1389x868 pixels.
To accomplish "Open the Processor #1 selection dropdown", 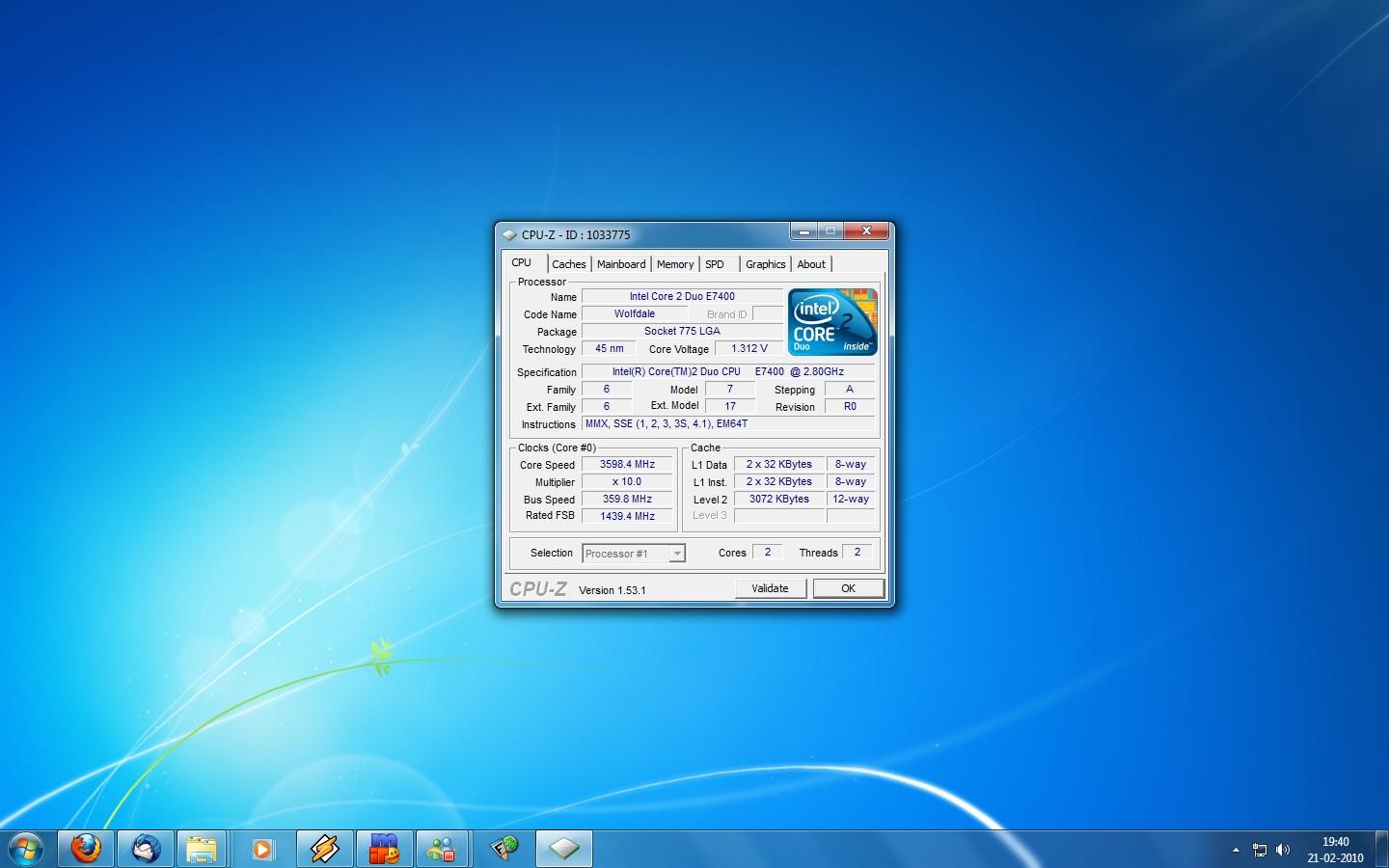I will [x=634, y=553].
